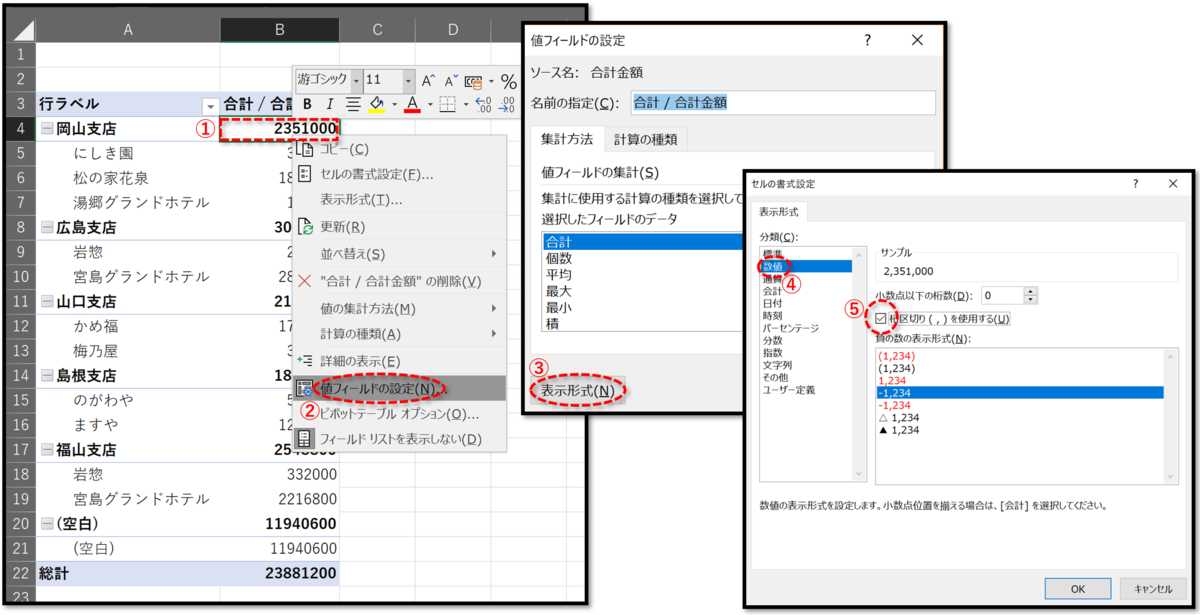Click the increase font size icon
This screenshot has height=615, width=1200.
[428, 80]
